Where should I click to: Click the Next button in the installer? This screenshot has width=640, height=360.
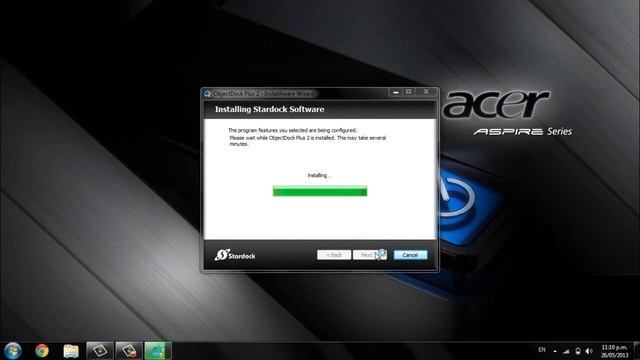tap(369, 255)
